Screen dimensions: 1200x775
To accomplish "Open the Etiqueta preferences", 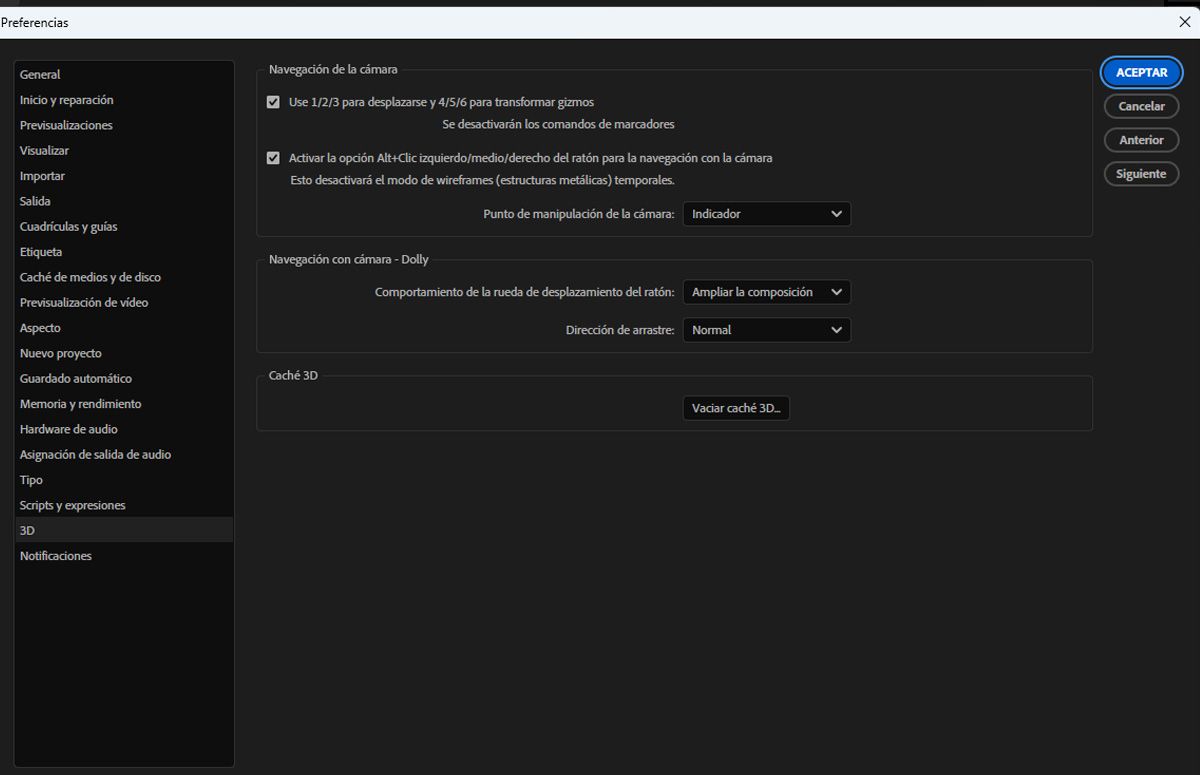I will (x=124, y=252).
